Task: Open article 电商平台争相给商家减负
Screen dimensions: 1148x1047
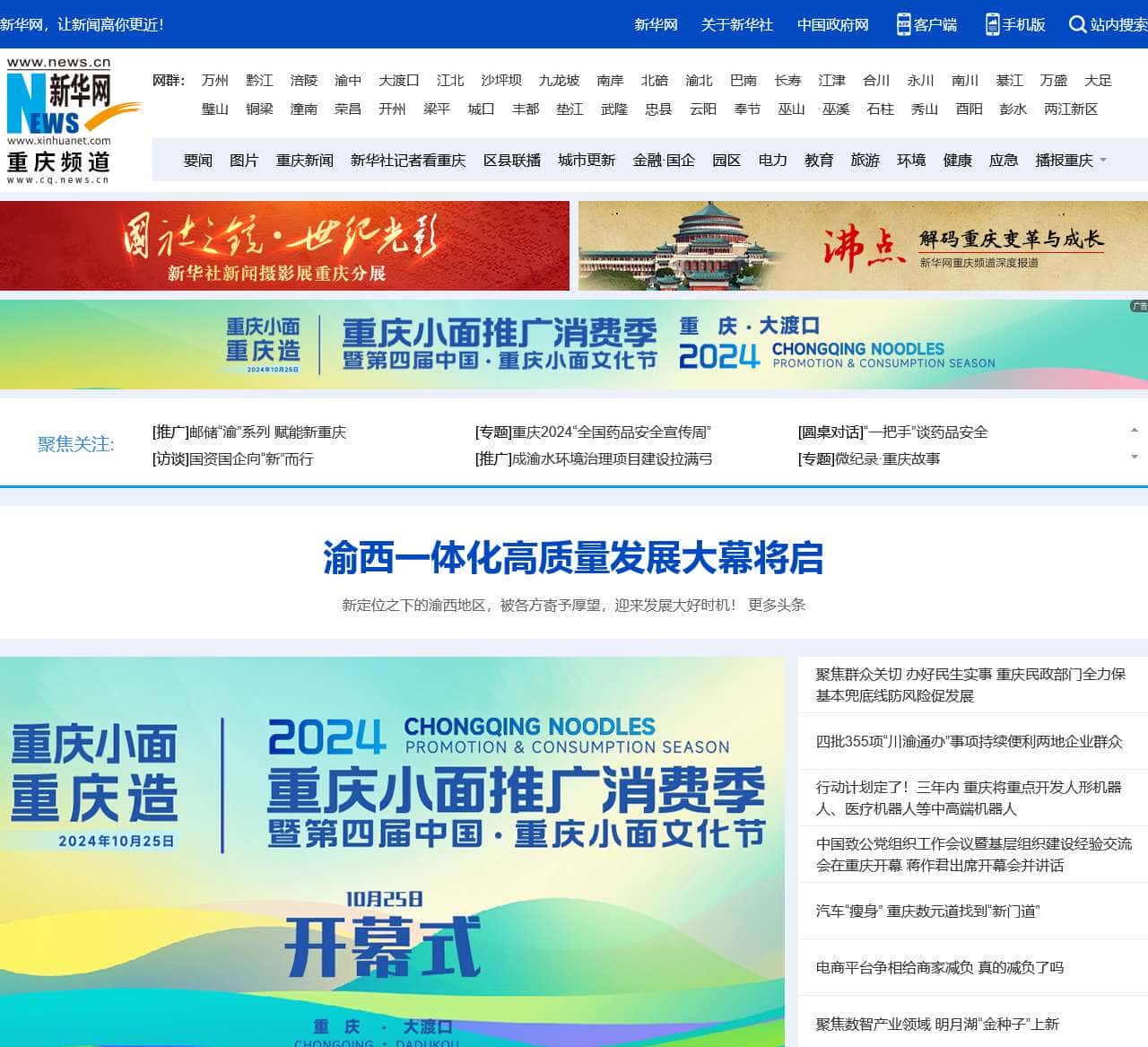Action: coord(940,968)
